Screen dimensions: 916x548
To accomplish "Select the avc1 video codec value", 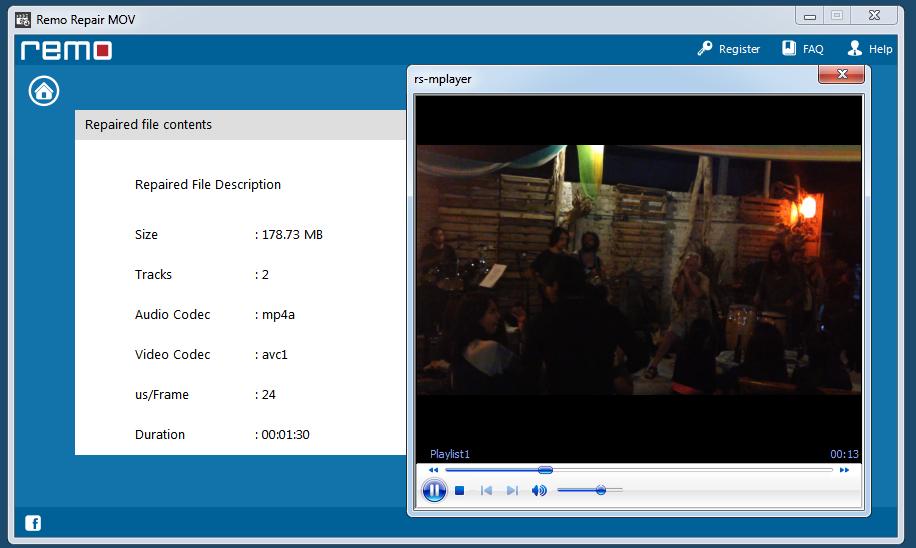I will (x=275, y=355).
